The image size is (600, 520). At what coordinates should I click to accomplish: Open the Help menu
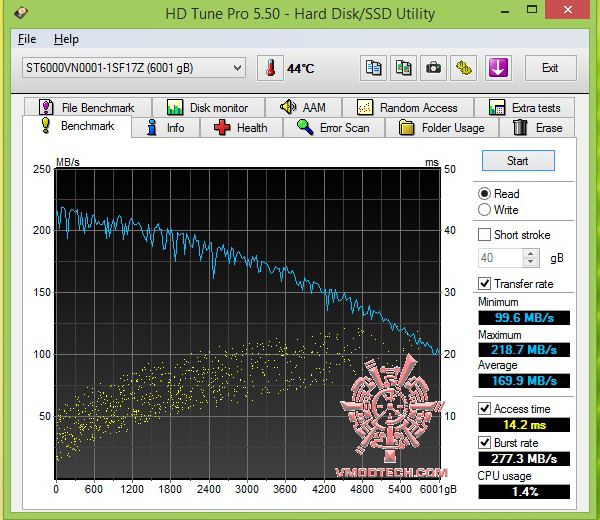click(66, 39)
